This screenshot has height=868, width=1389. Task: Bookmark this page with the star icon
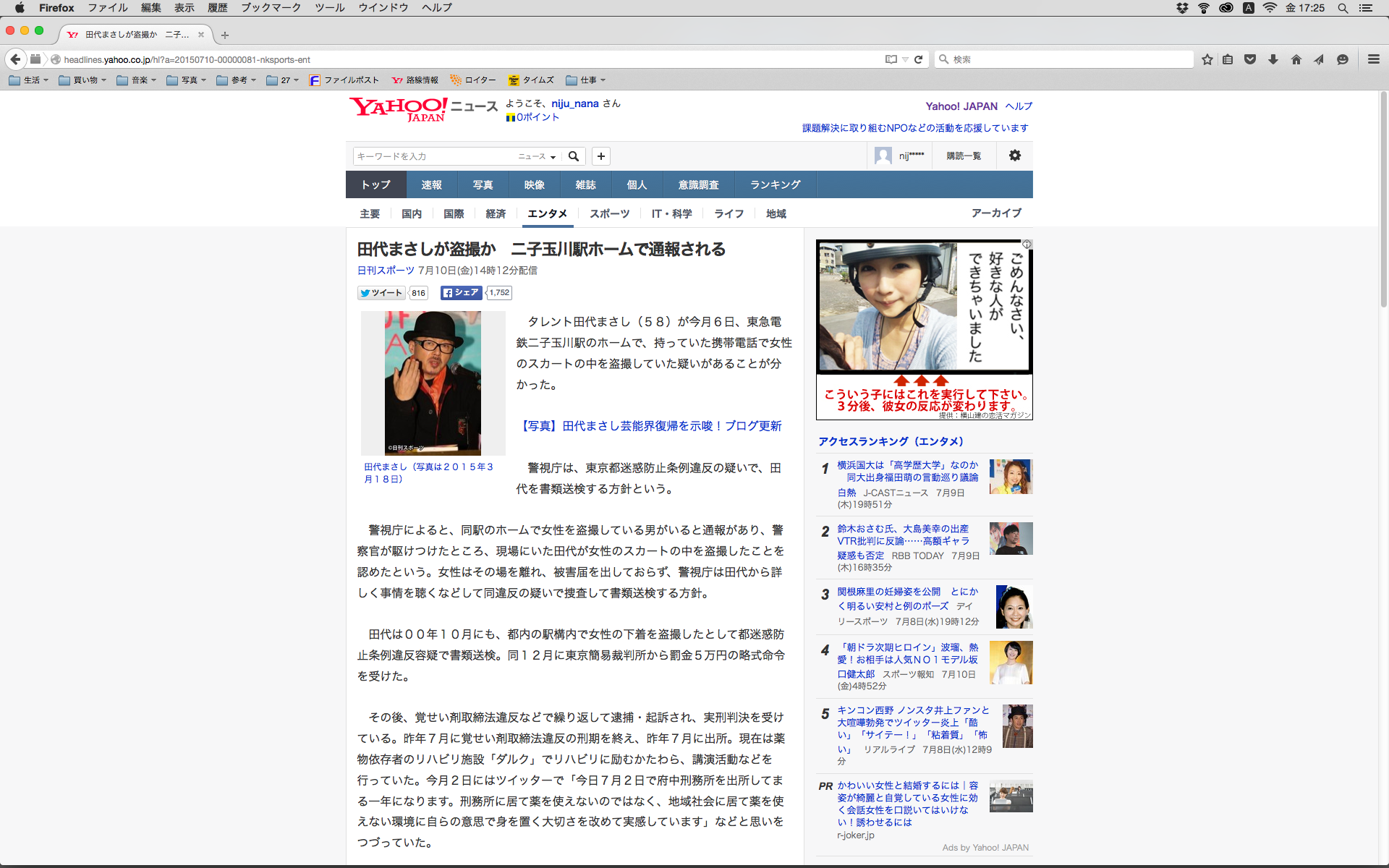click(1207, 59)
